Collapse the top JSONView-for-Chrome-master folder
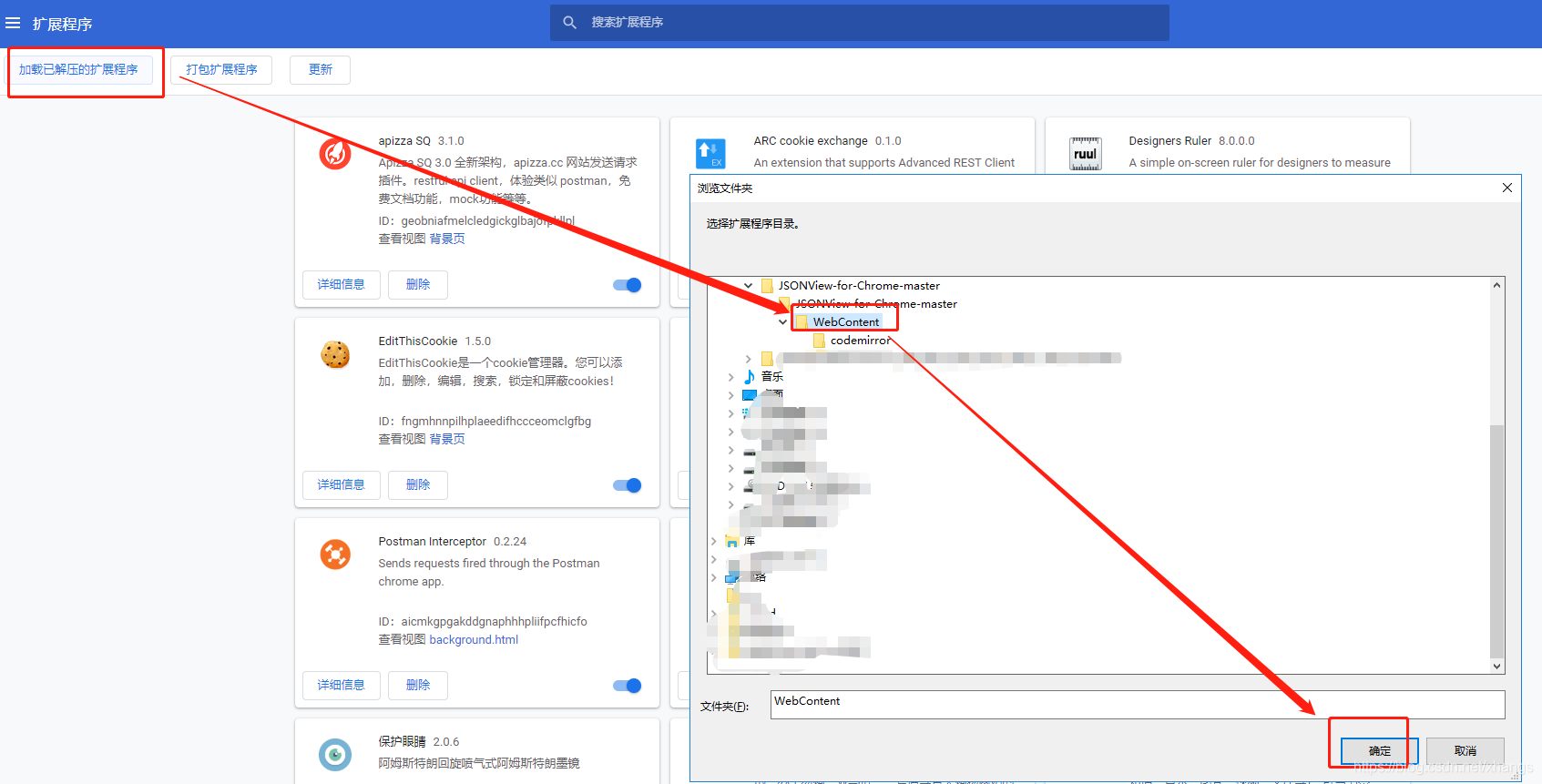 (749, 286)
